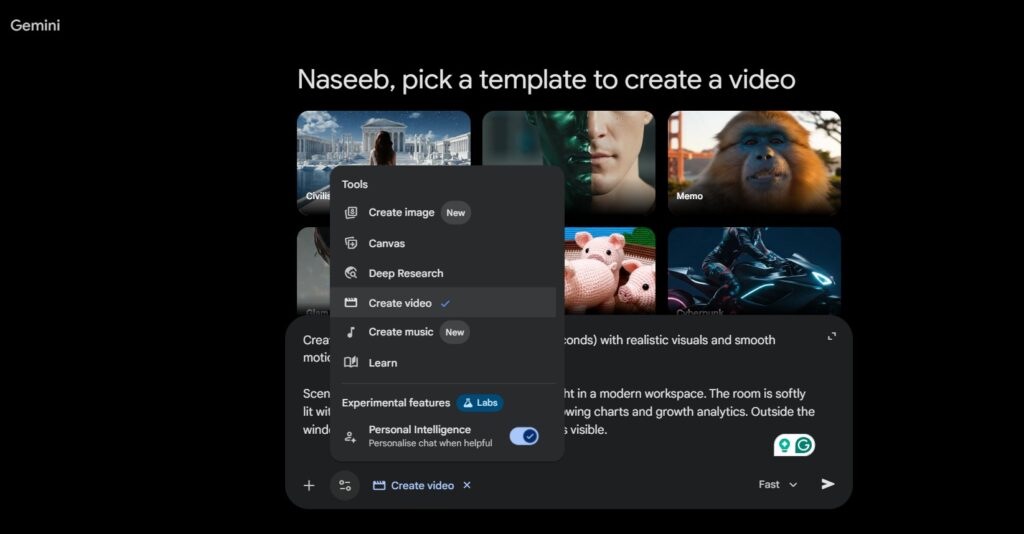
Task: Click the Create video clapperboard icon in menu
Action: pyautogui.click(x=351, y=302)
